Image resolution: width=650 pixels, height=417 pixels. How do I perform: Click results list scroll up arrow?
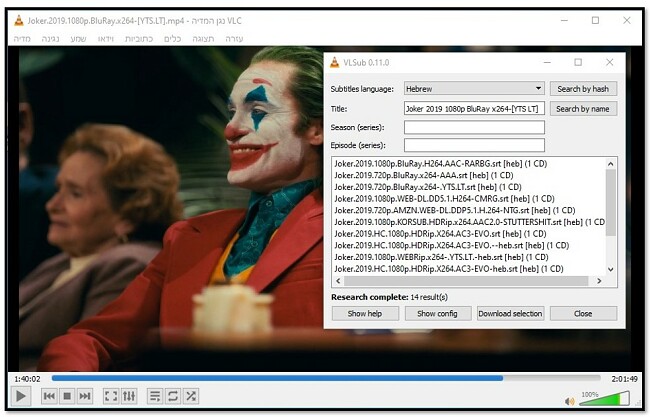(611, 164)
